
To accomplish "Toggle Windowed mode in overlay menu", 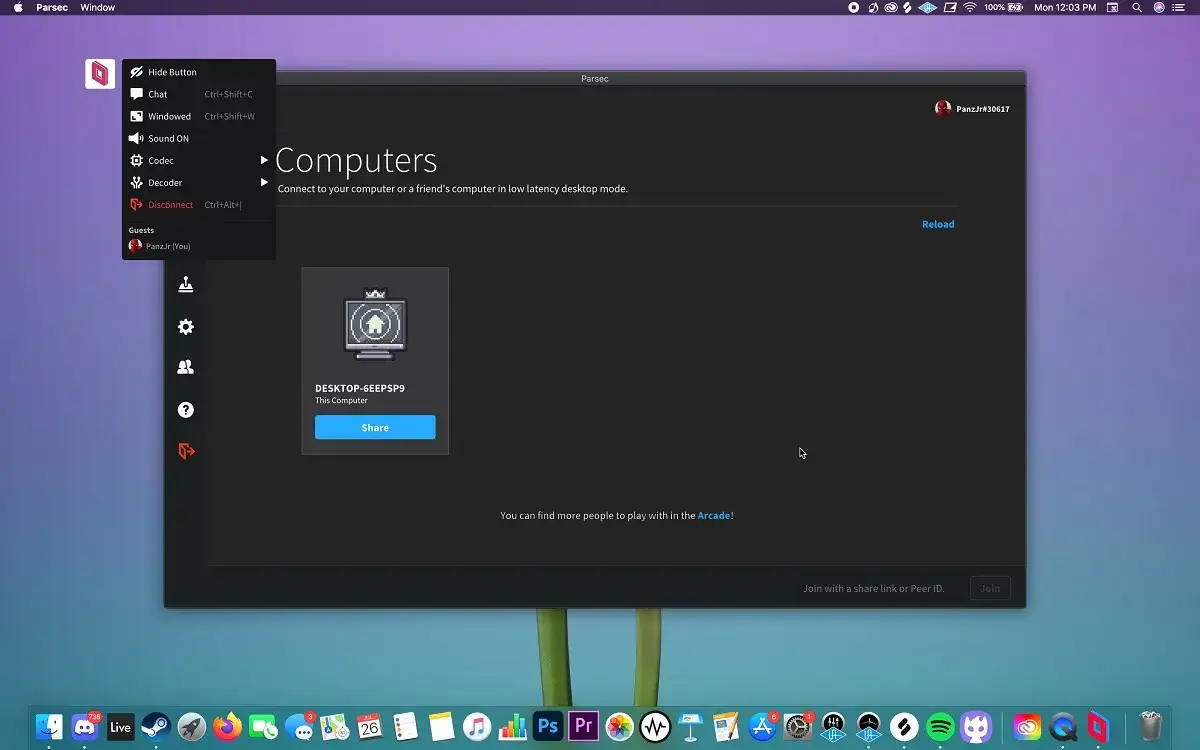I will click(169, 117).
